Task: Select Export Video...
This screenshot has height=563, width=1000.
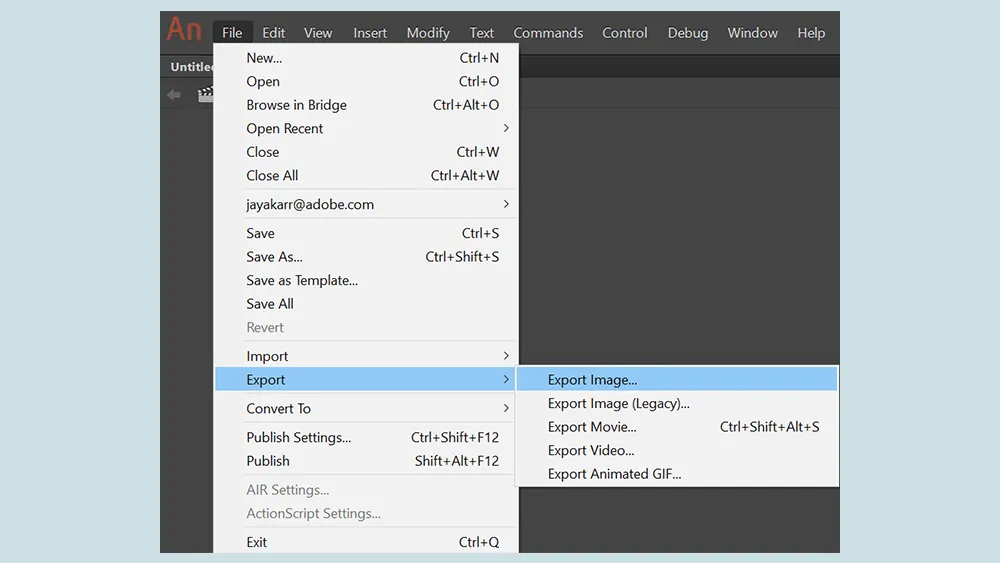Action: [677, 451]
